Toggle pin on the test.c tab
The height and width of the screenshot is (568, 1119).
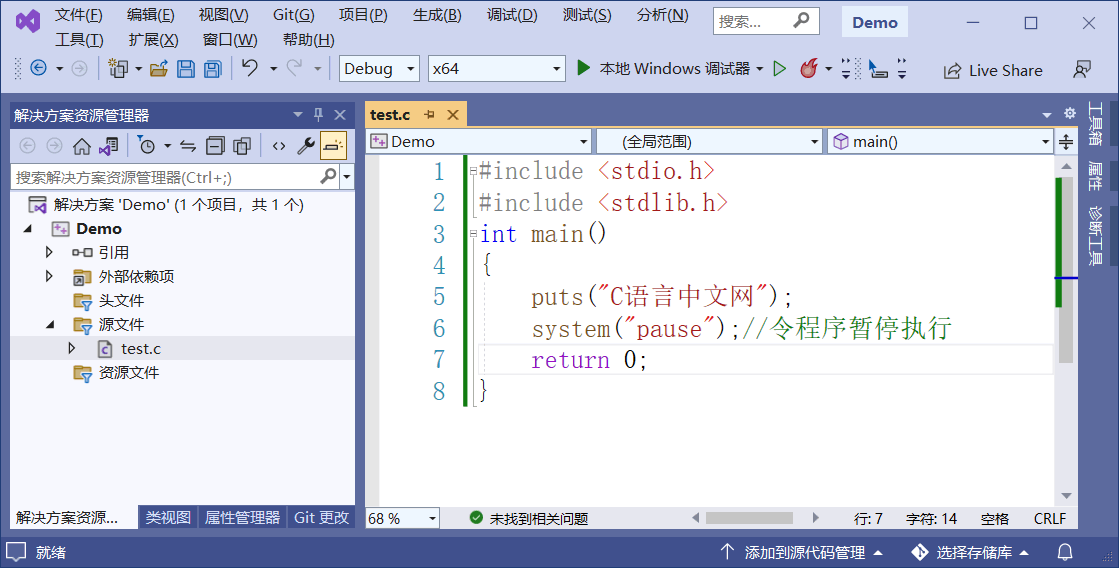pyautogui.click(x=430, y=115)
